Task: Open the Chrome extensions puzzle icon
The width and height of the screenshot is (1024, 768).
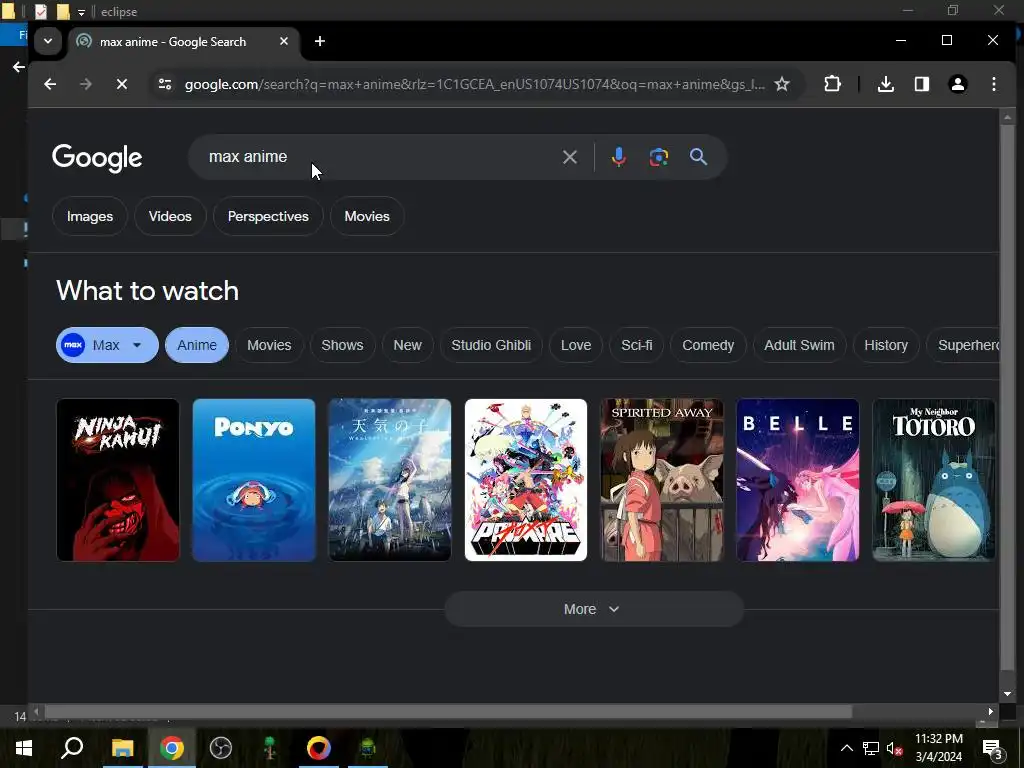Action: pos(832,84)
